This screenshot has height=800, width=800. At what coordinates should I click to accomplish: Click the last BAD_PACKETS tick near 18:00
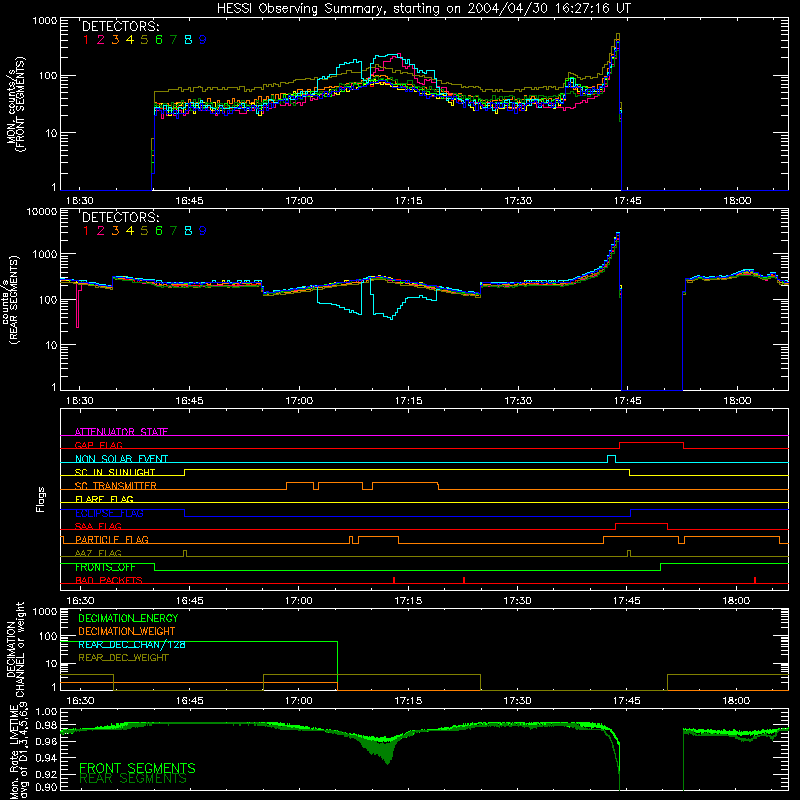point(755,580)
